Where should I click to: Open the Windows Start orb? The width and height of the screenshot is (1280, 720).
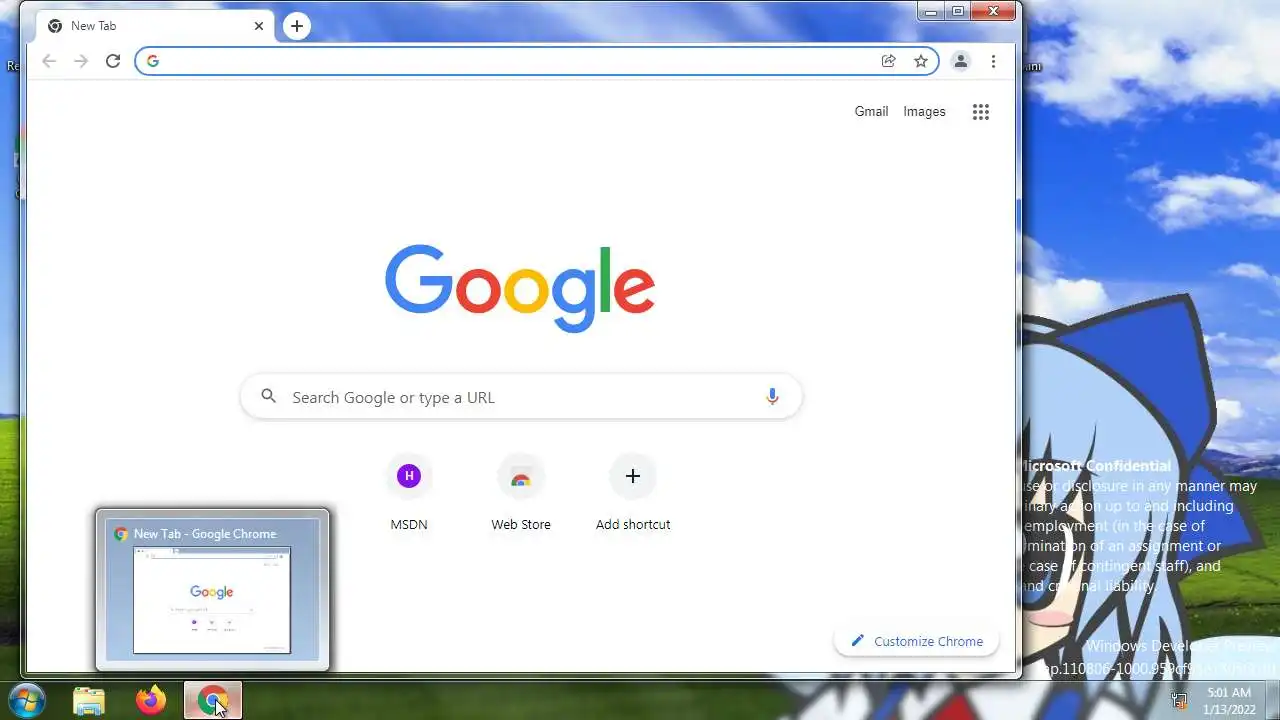pos(27,700)
